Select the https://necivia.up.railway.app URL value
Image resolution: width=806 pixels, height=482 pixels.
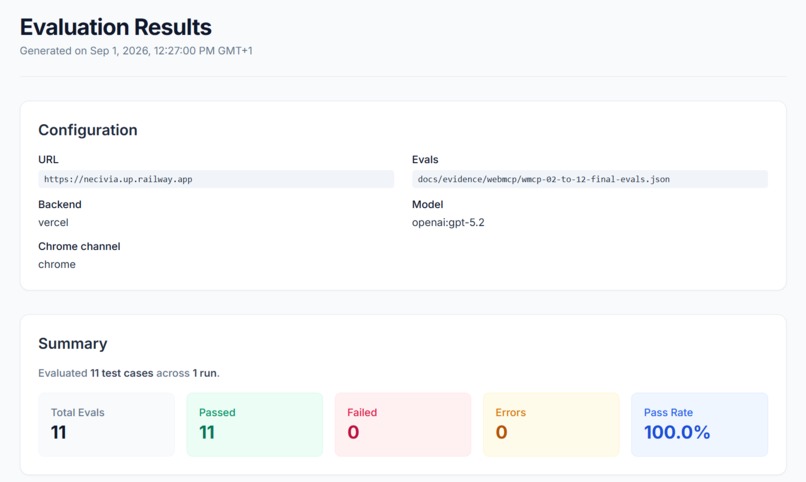click(x=216, y=179)
